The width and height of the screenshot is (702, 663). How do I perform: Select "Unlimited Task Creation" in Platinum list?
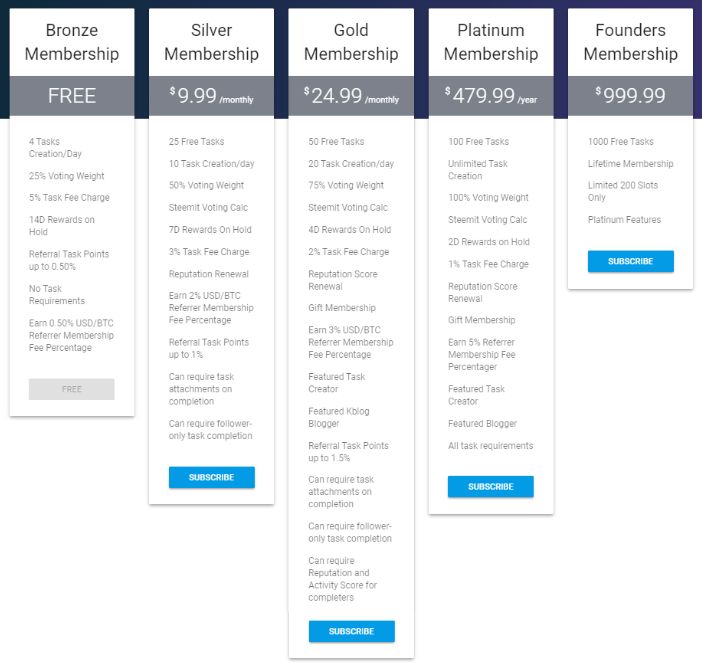pyautogui.click(x=478, y=170)
